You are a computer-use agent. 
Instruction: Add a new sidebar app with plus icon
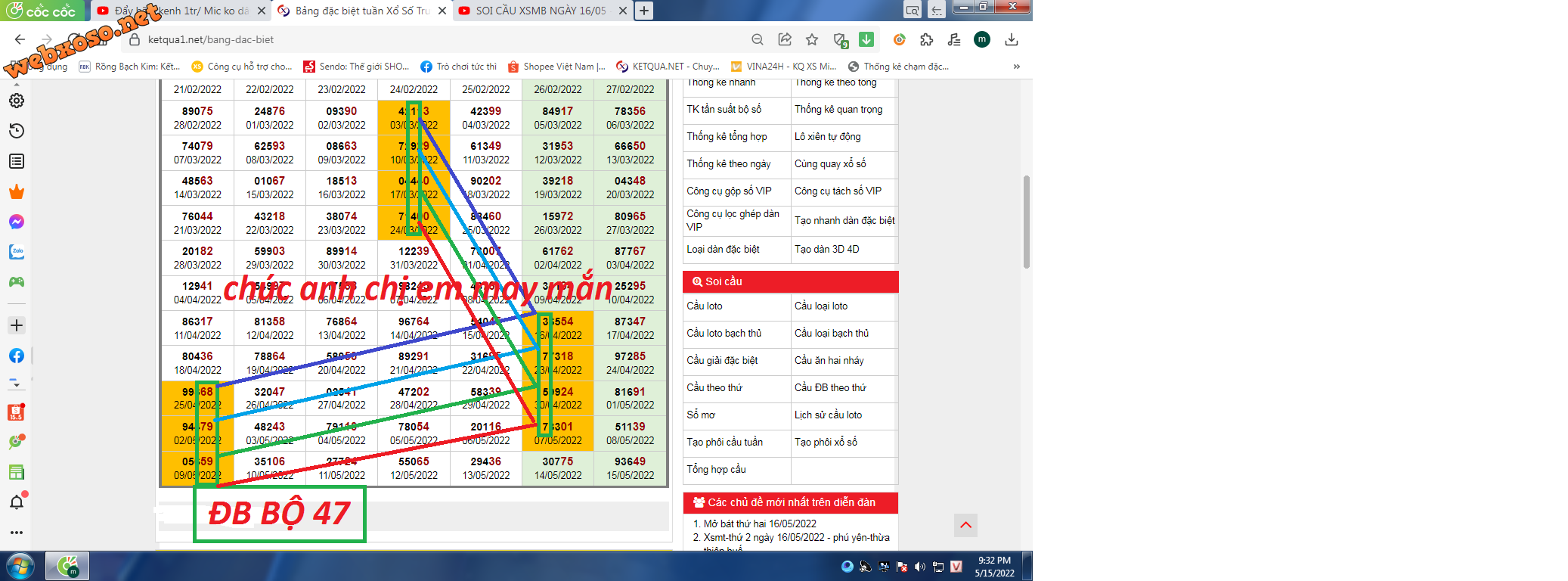[16, 325]
